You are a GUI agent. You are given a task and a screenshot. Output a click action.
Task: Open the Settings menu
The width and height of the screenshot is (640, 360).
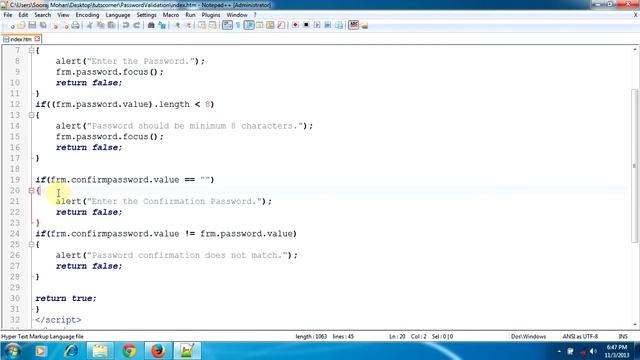[146, 15]
